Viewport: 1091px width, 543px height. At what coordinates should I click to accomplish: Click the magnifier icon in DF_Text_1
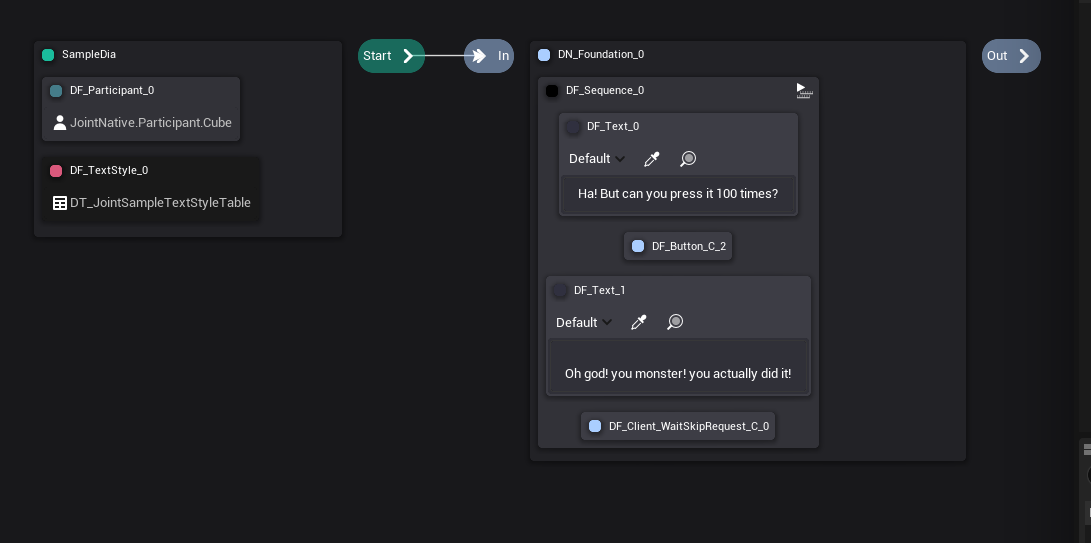pos(675,322)
